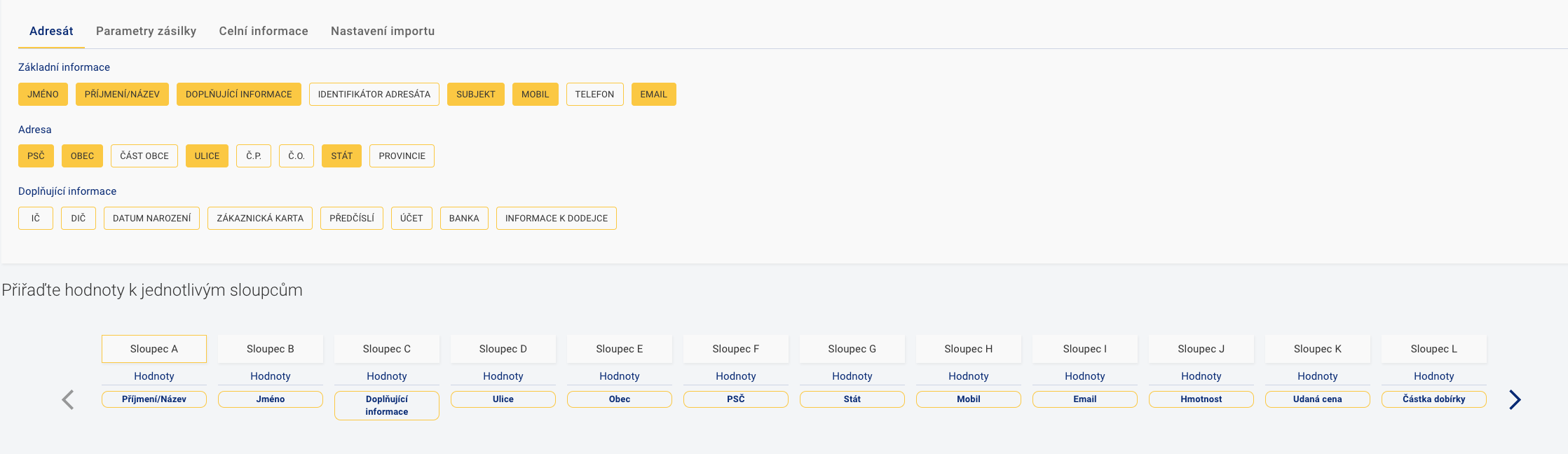Click the Email assigned value tag
This screenshot has height=454, width=1568.
tap(1085, 399)
